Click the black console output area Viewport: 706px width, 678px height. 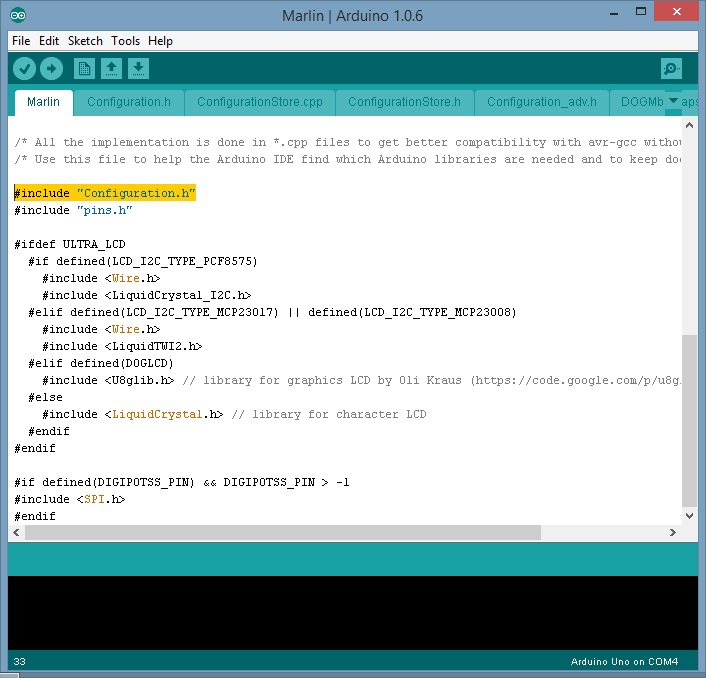[353, 613]
